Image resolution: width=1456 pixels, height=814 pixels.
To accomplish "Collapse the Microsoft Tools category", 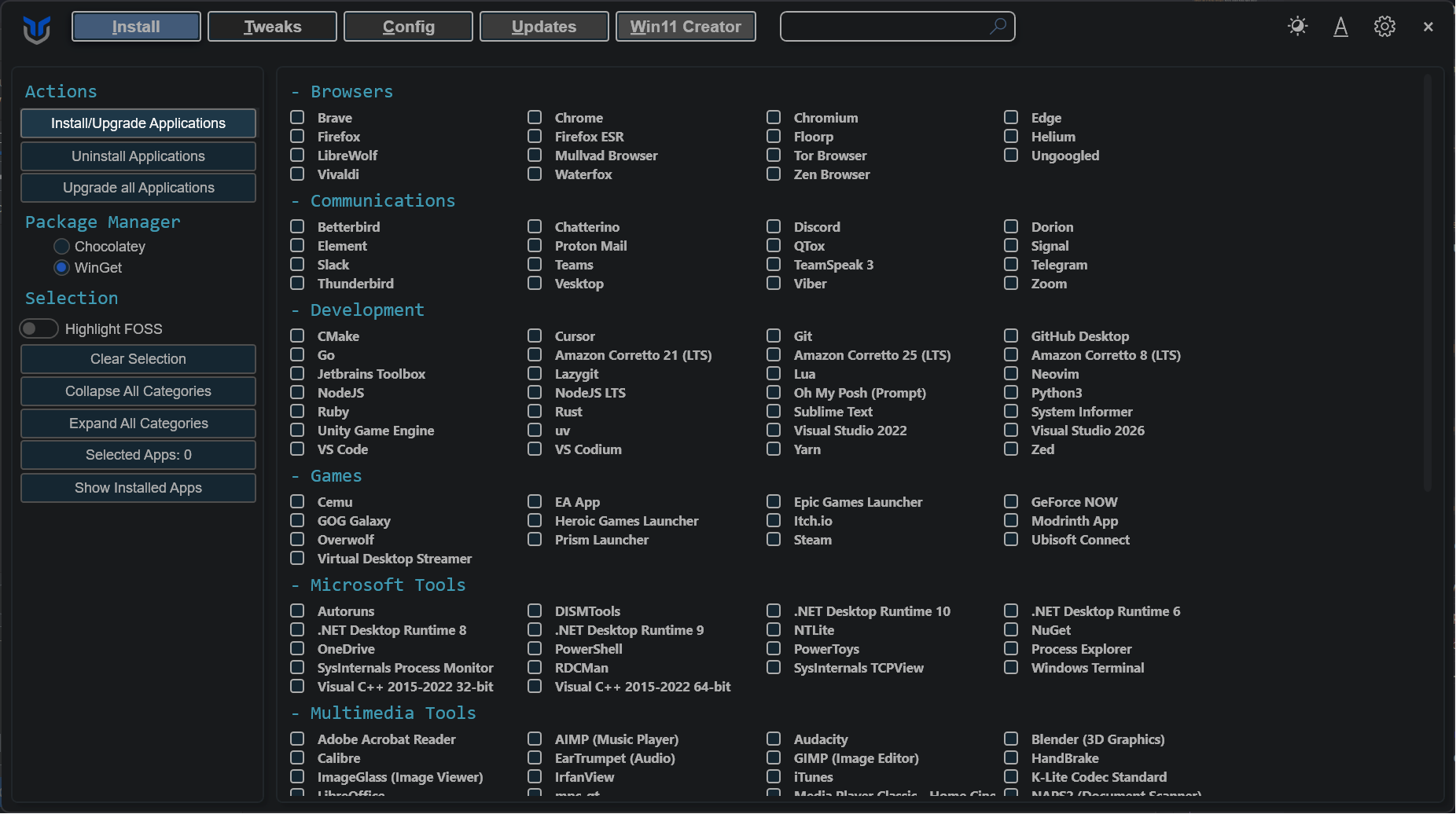I will 378,585.
